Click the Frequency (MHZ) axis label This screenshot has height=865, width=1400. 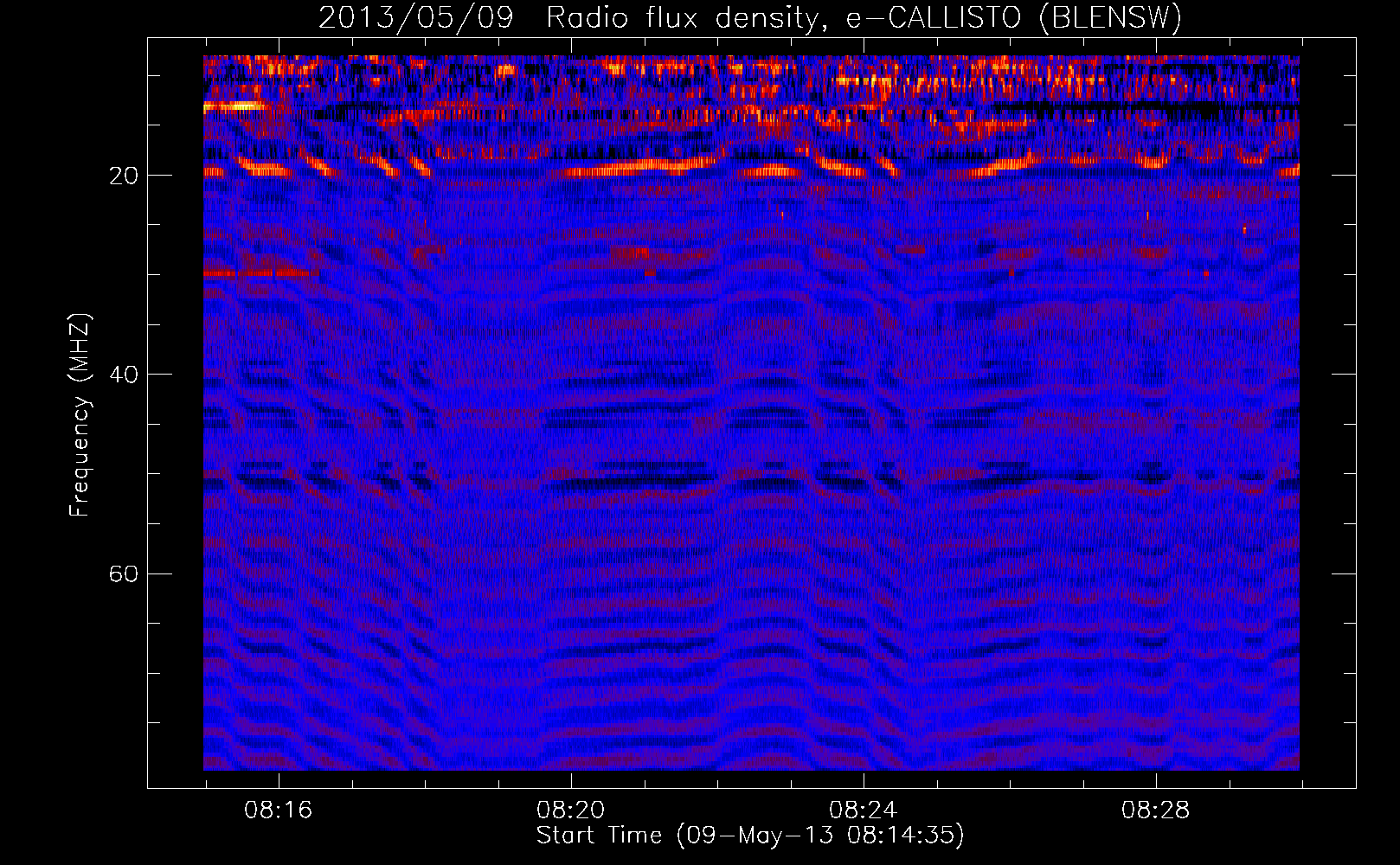click(80, 415)
